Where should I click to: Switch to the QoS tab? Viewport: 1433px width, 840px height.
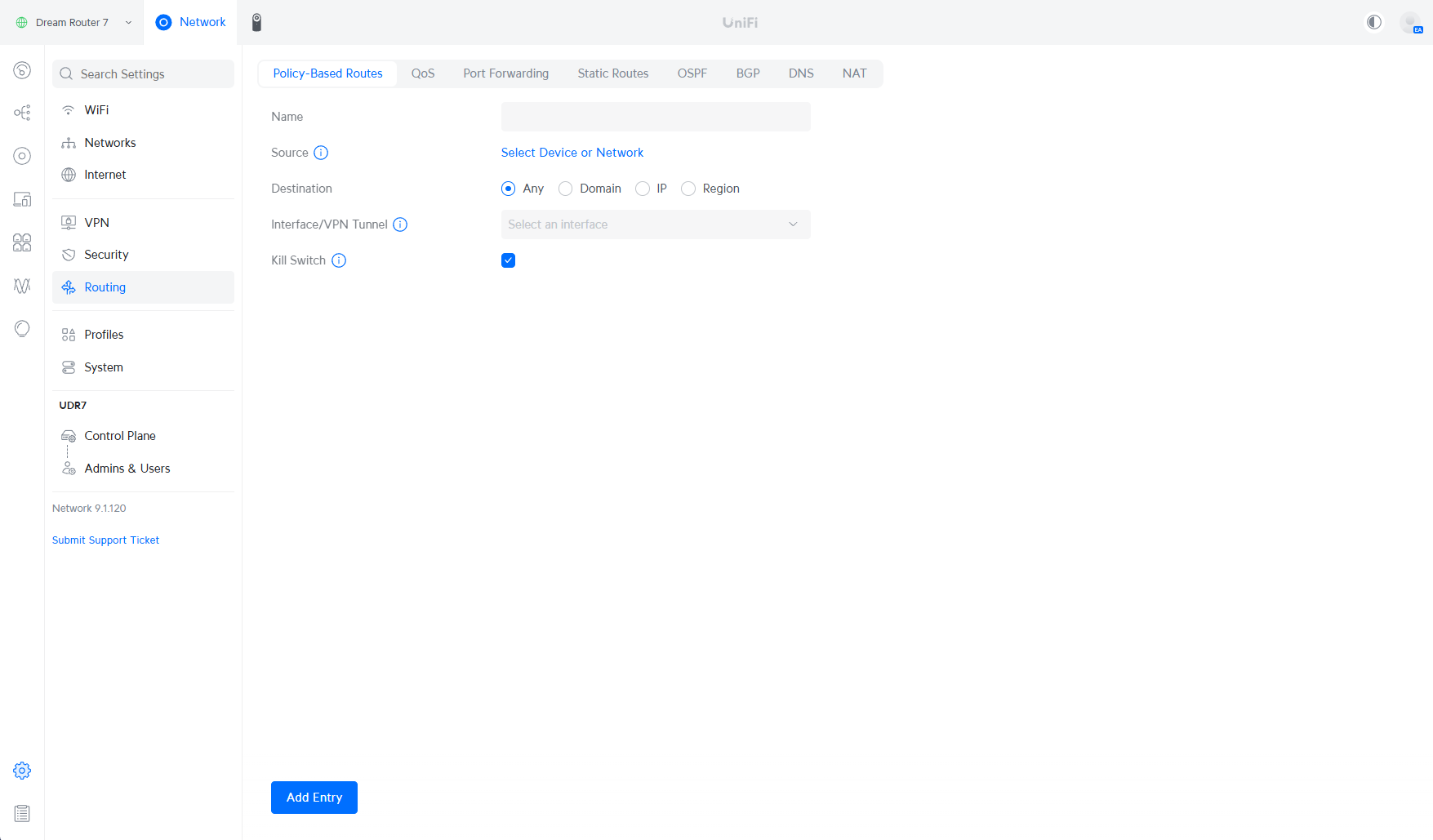423,73
